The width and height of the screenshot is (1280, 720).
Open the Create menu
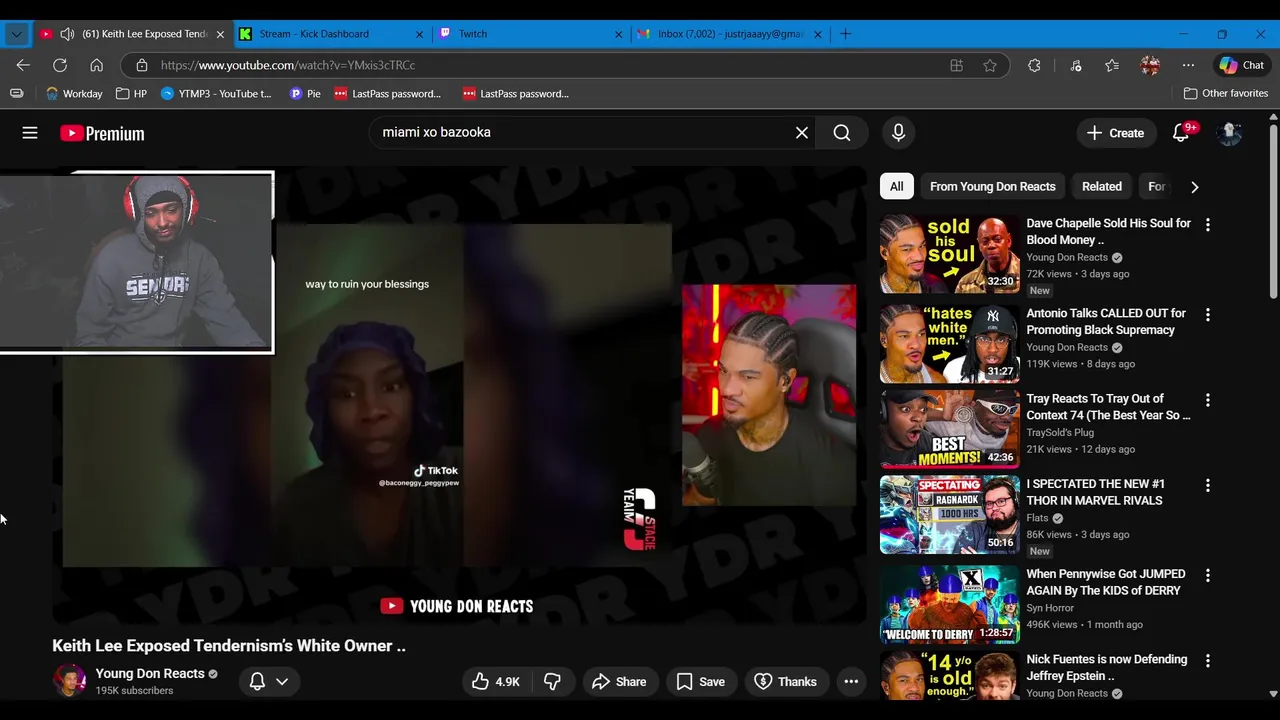[x=1115, y=133]
